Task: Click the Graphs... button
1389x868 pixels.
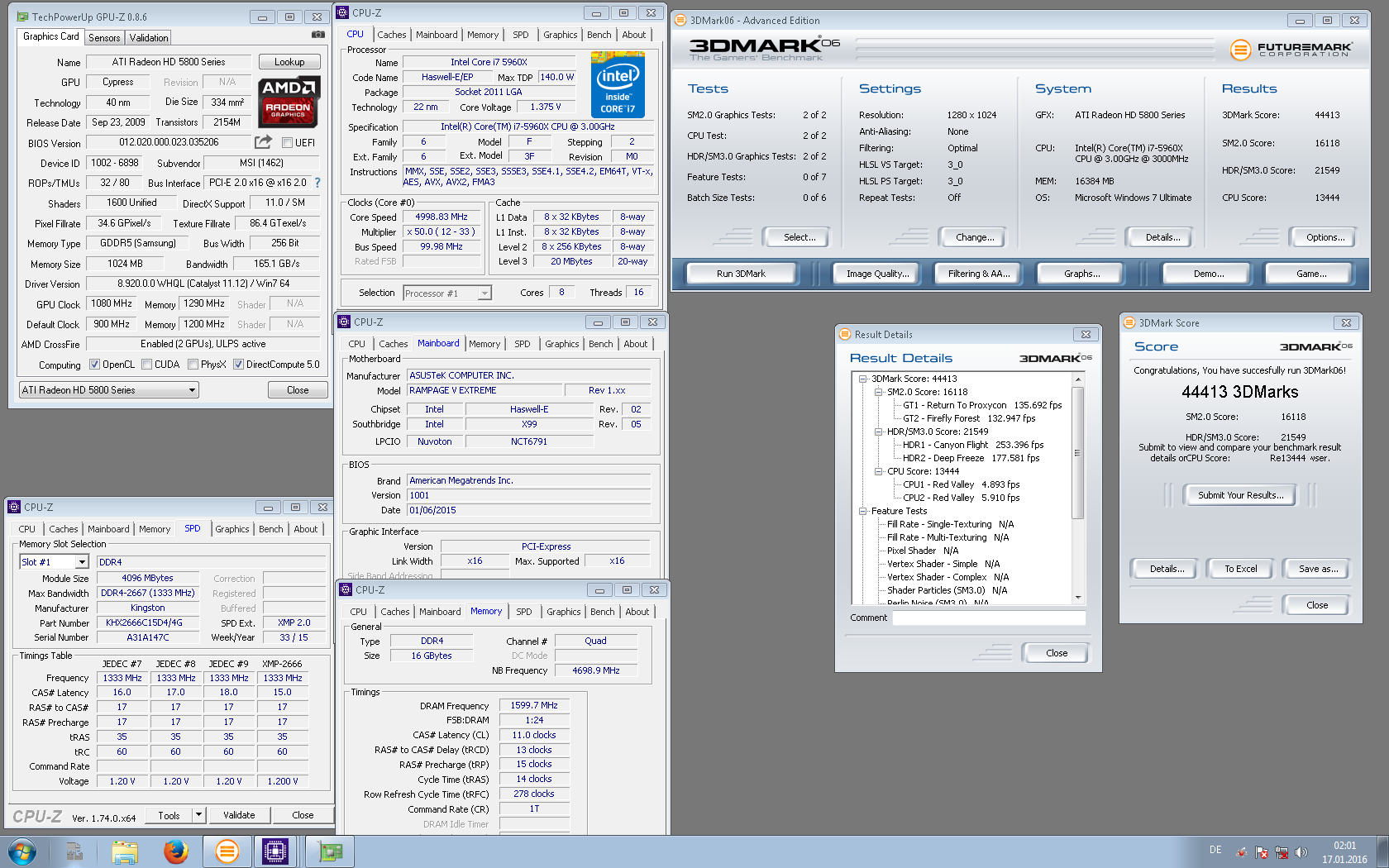Action: [1081, 274]
